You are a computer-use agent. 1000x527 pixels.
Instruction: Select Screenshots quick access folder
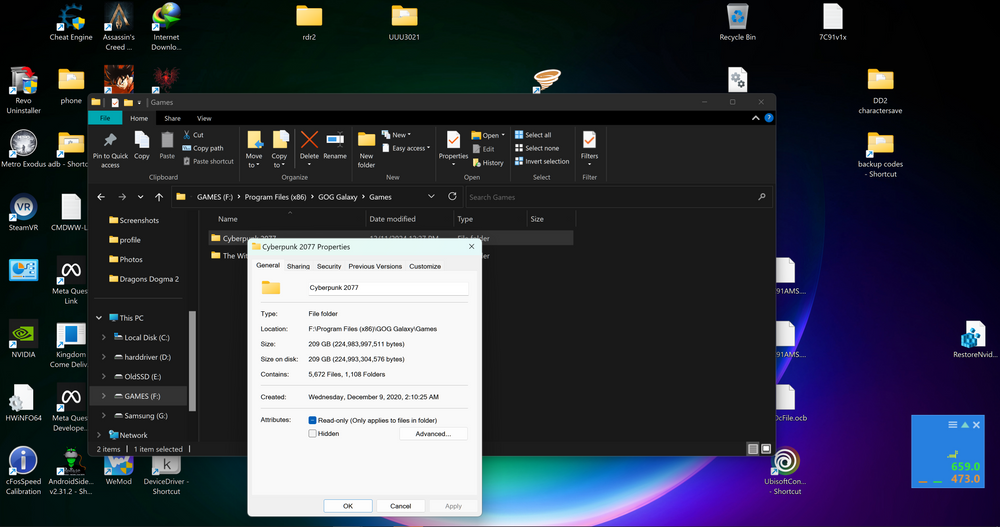[133, 220]
